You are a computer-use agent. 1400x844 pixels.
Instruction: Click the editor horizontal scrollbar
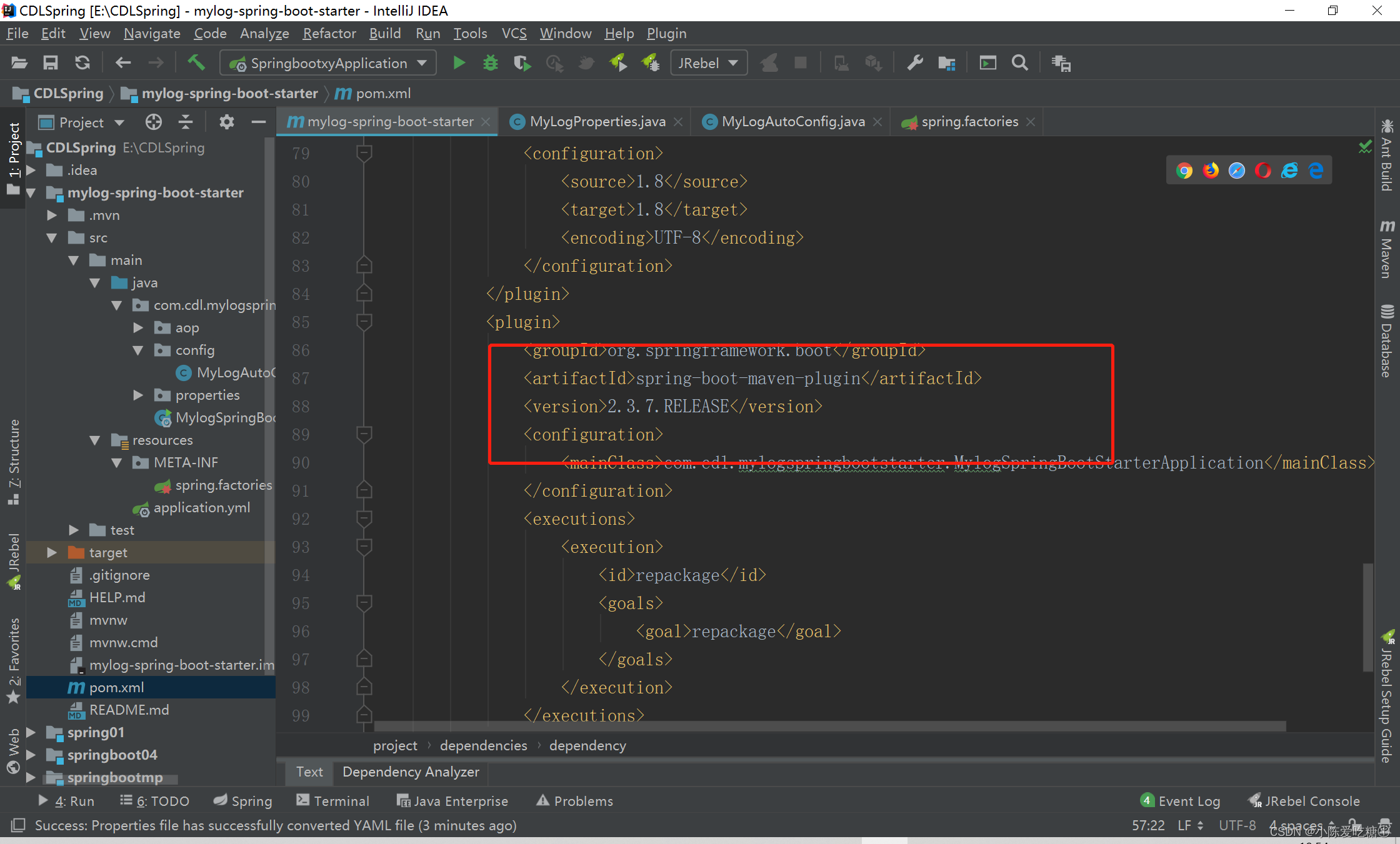pyautogui.click(x=829, y=727)
